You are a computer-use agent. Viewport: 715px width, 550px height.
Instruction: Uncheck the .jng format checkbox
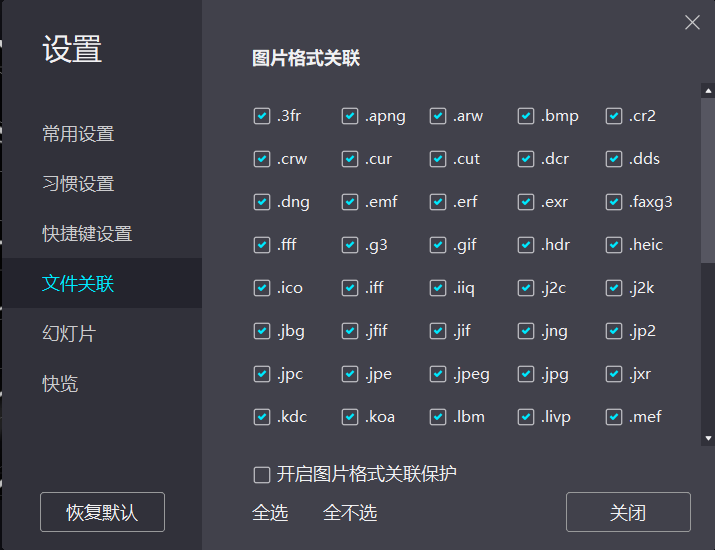point(526,331)
